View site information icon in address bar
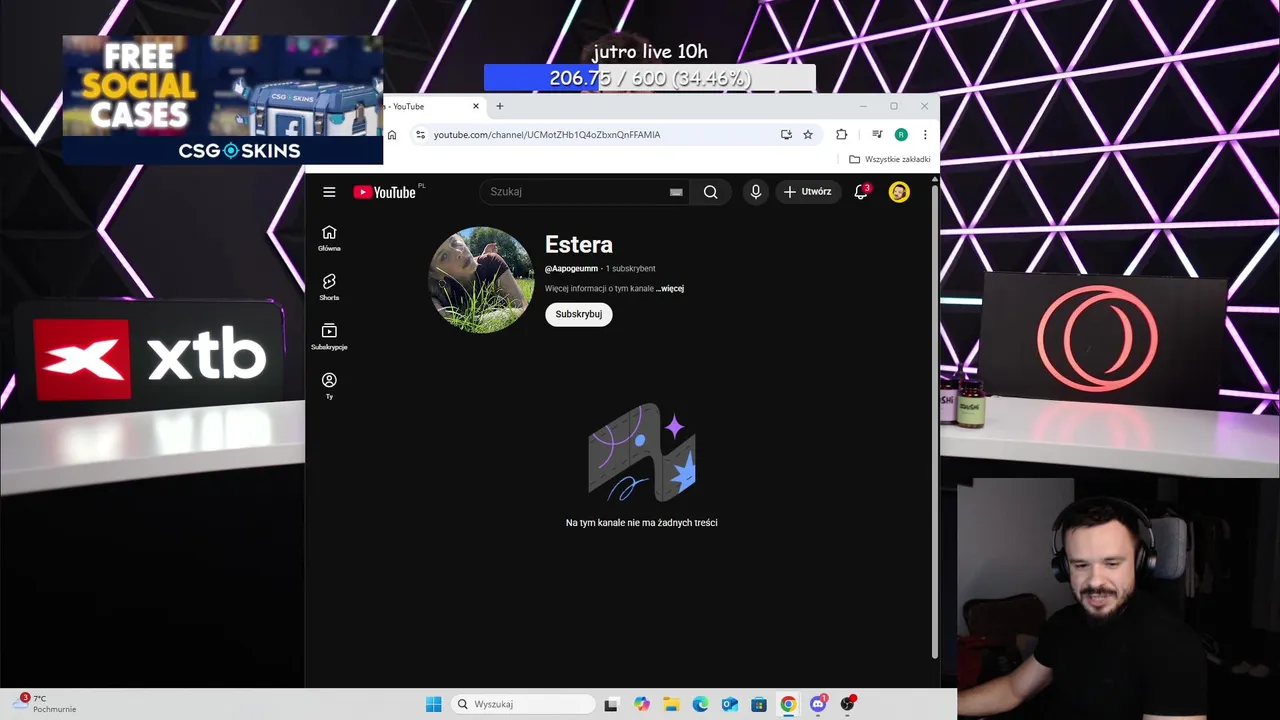This screenshot has width=1280, height=720. (x=420, y=135)
